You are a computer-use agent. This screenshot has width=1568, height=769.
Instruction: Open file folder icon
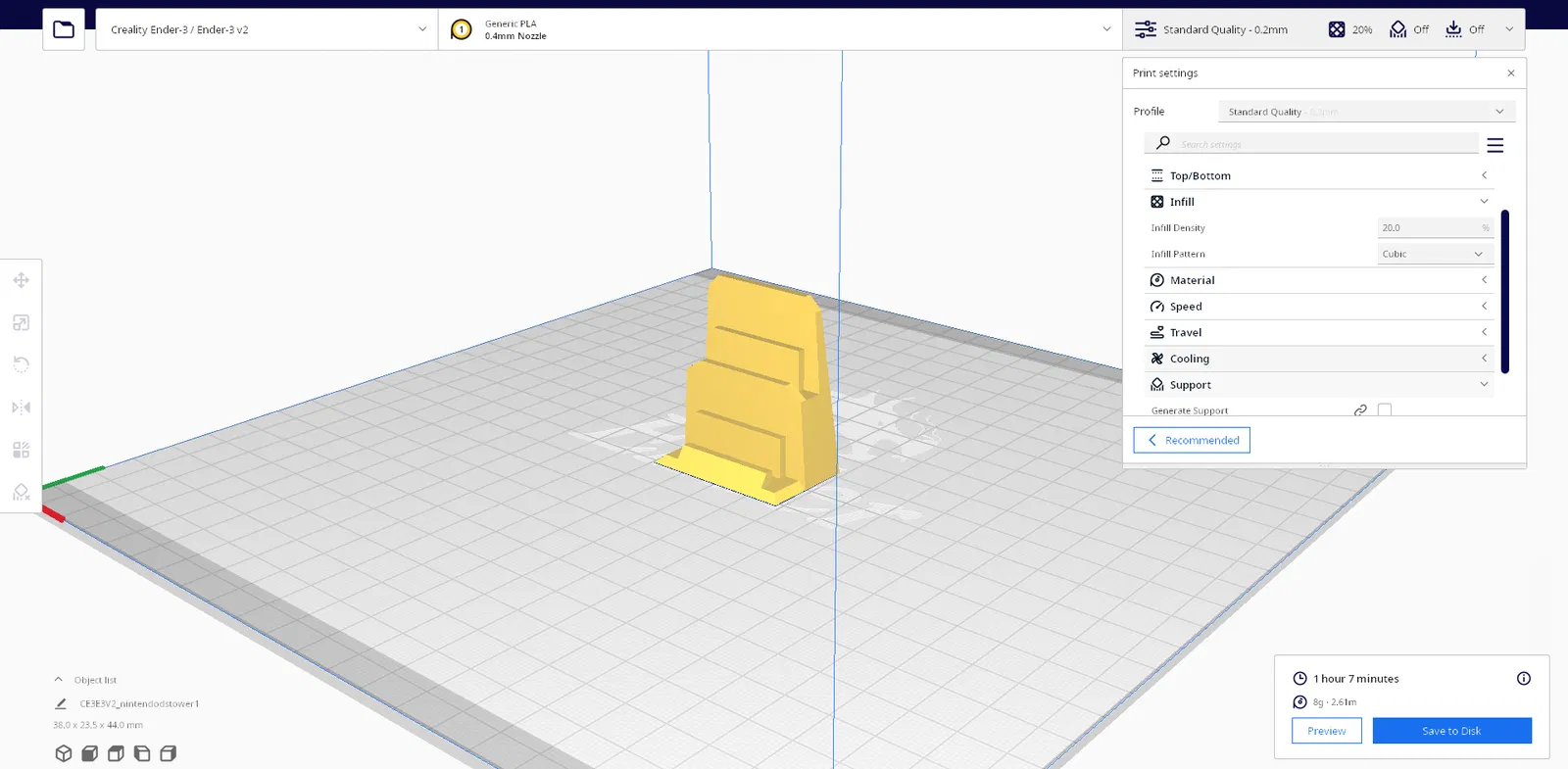coord(64,29)
